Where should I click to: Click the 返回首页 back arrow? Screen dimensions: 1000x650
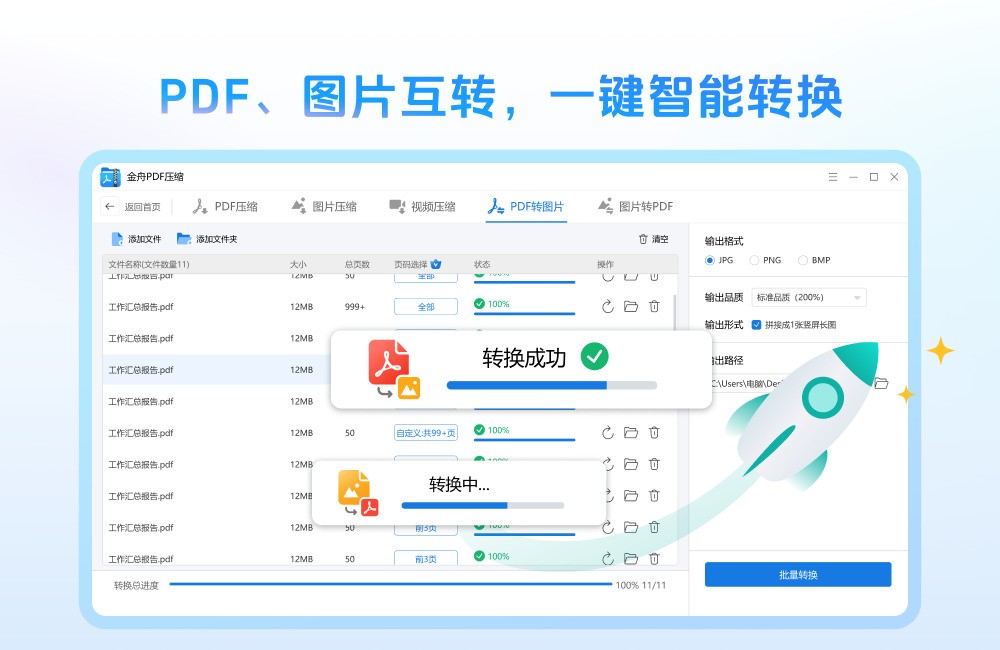pyautogui.click(x=109, y=207)
